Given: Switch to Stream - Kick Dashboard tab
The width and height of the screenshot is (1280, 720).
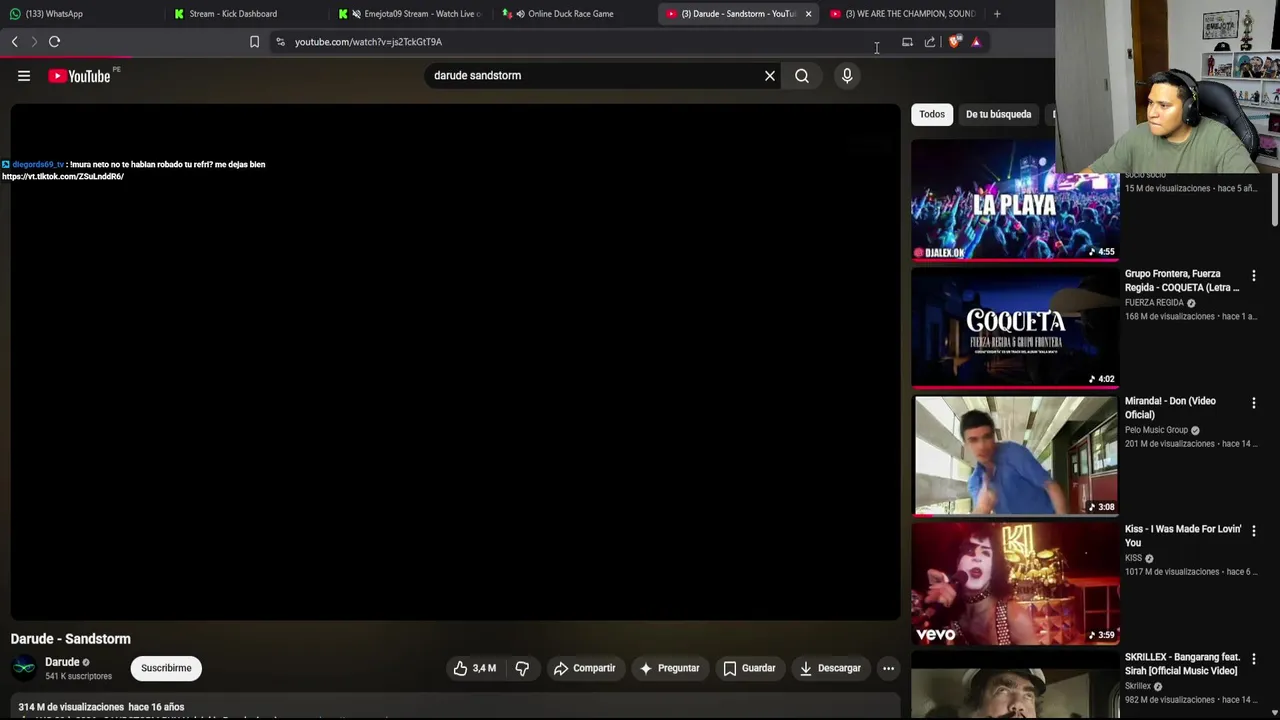Looking at the screenshot, I should (245, 14).
